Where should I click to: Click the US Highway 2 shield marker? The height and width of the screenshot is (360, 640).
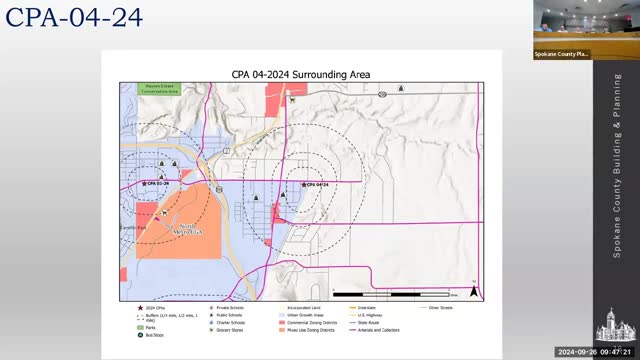(226, 151)
